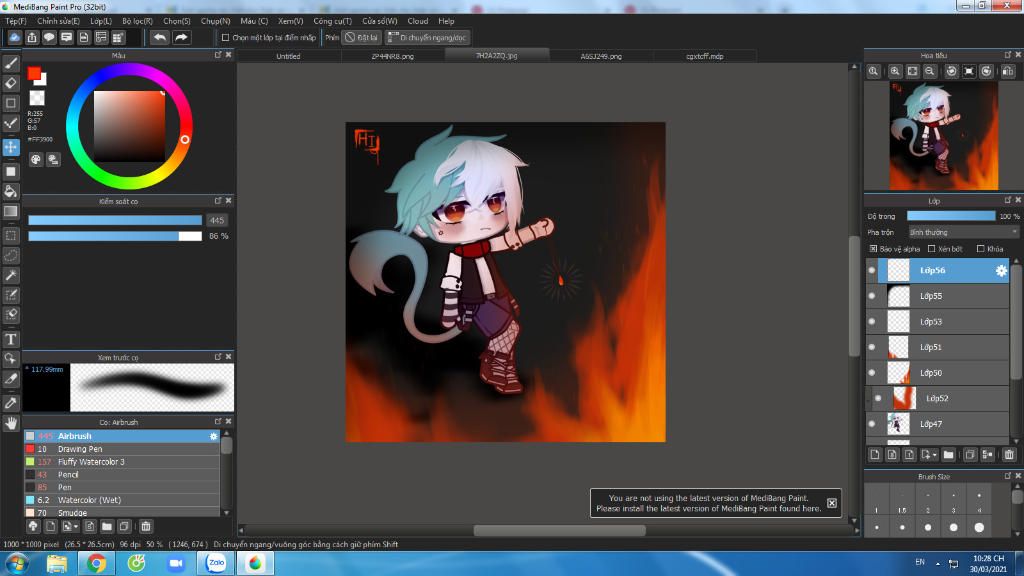The image size is (1024, 576).
Task: Select the Hand tool
Action: click(11, 423)
